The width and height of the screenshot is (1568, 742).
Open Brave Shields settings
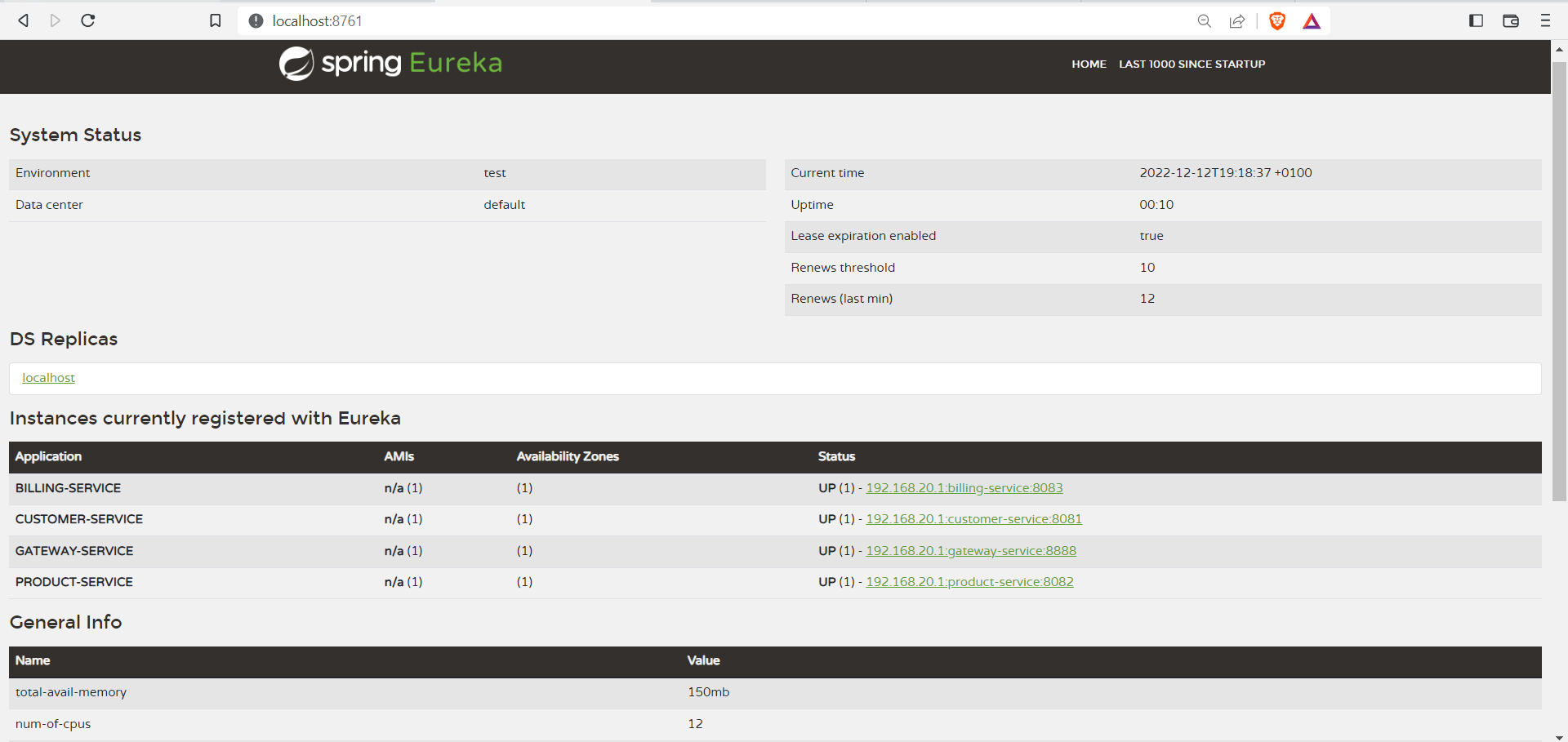pos(1276,21)
